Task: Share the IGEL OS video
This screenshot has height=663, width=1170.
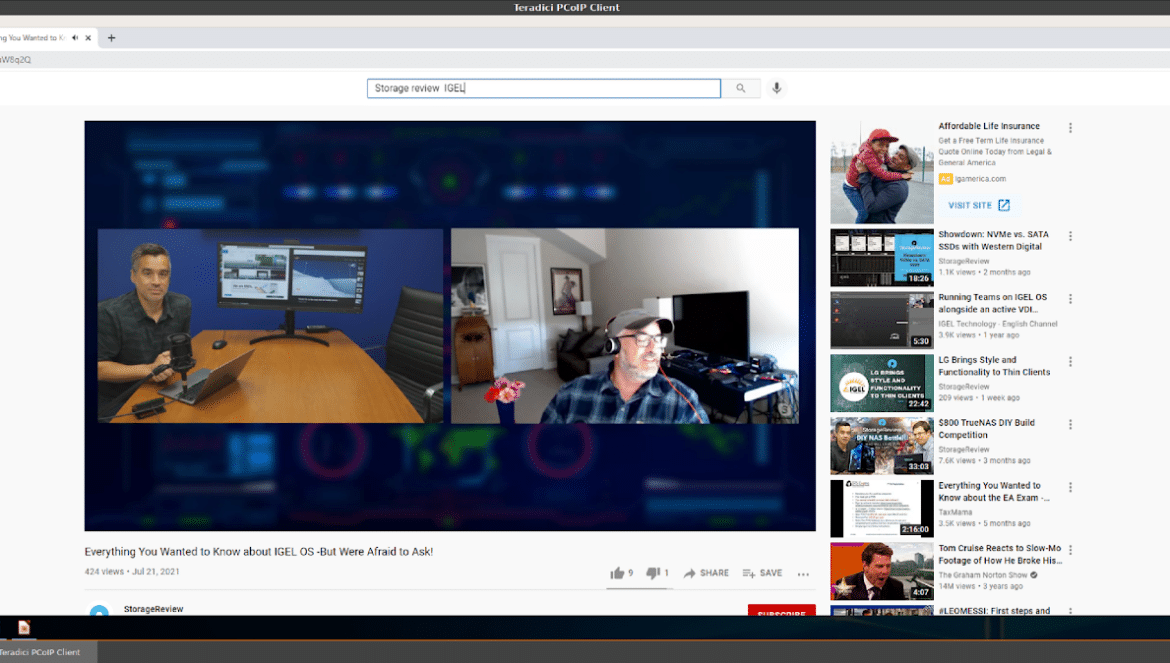Action: 706,573
